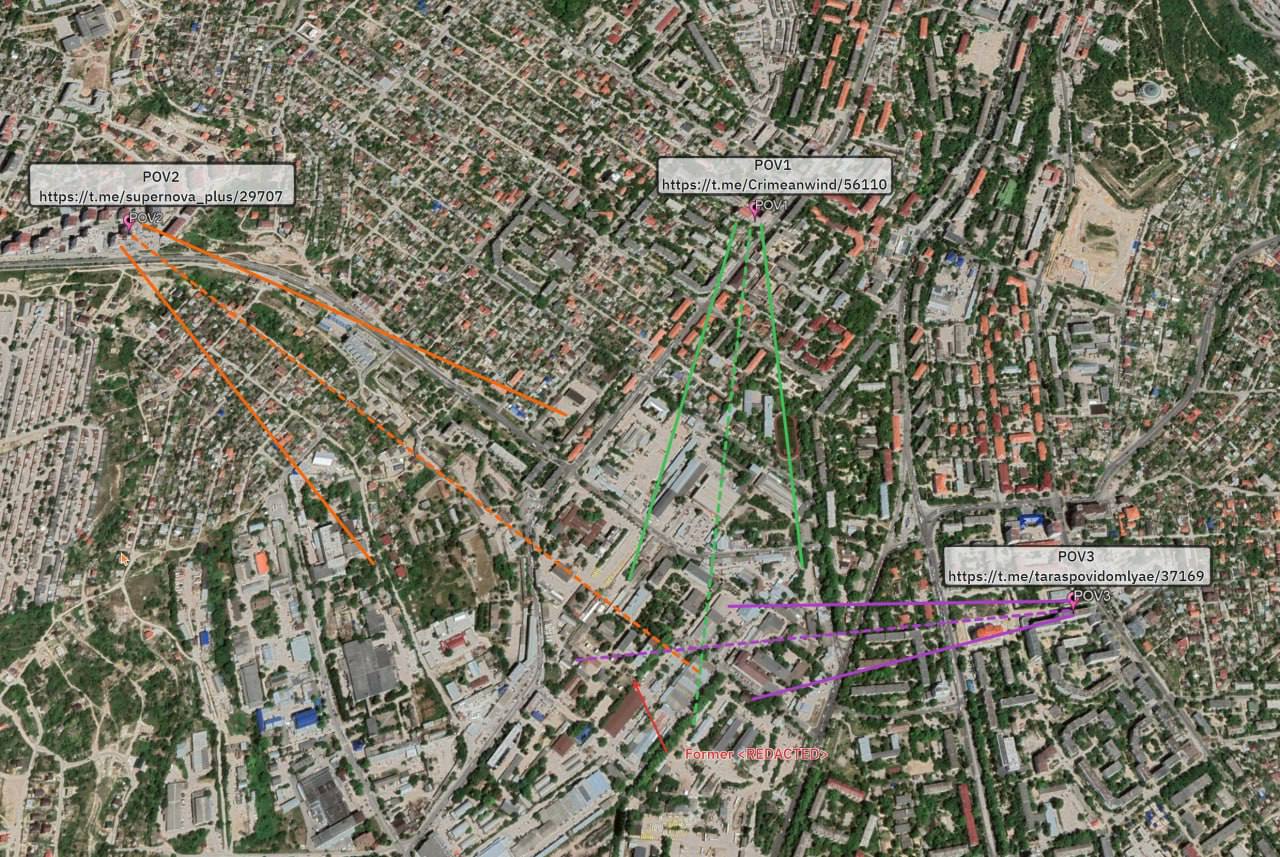Viewport: 1280px width, 857px height.
Task: Click the sandy construction site clearing
Action: click(1095, 235)
